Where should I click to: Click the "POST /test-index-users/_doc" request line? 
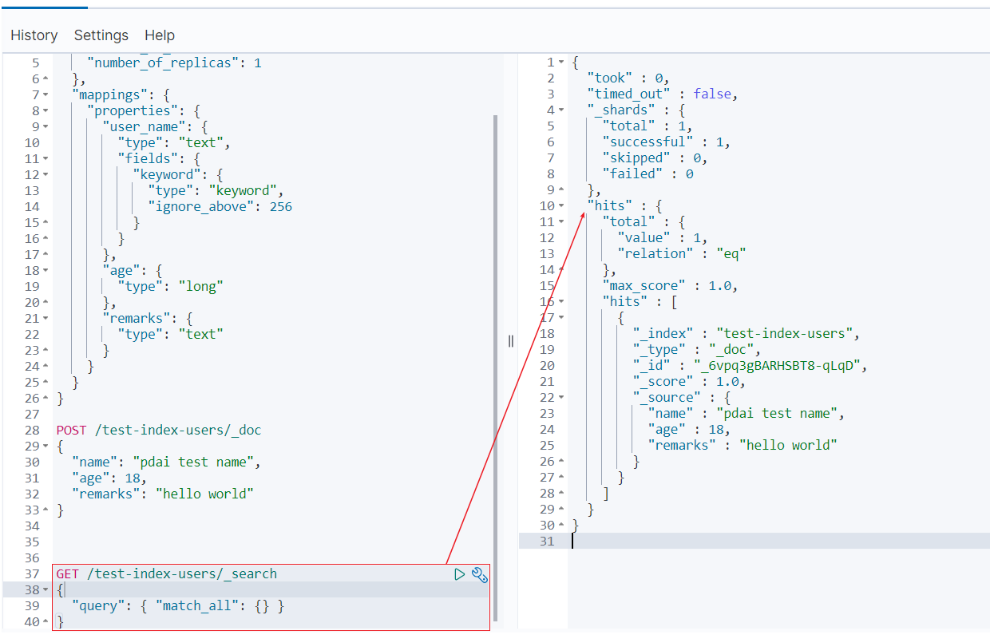(x=158, y=430)
